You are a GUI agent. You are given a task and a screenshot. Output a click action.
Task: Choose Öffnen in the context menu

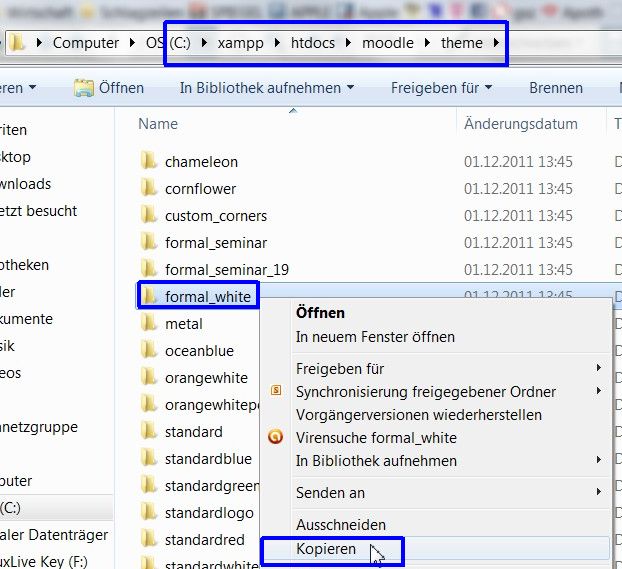click(320, 313)
